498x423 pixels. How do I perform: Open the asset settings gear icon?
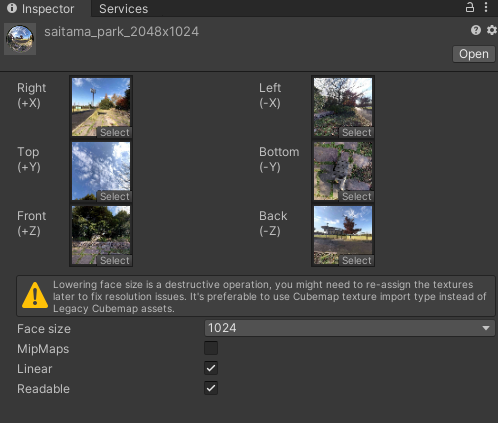click(x=491, y=30)
